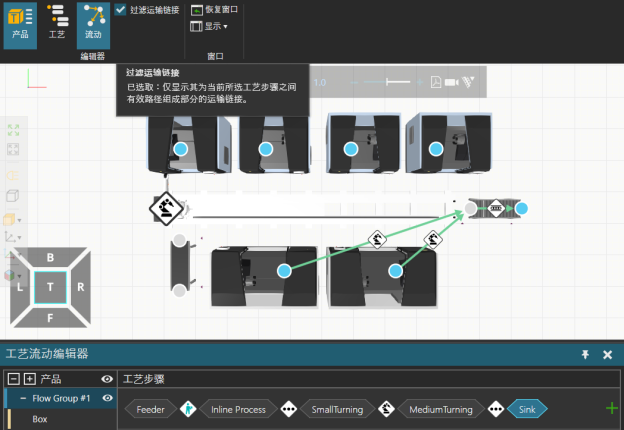Uncheck 过滤运输链接 filter checkbox
624x430 pixels.
(x=121, y=10)
